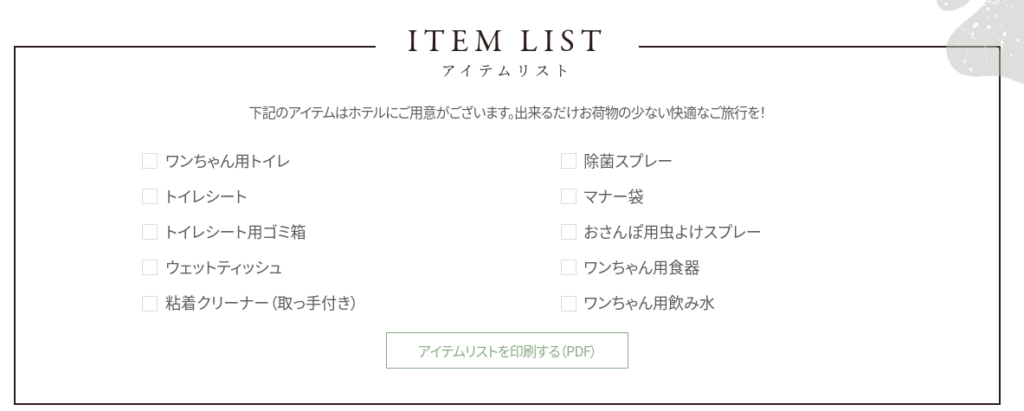Click the hotel items description sentence

click(x=507, y=112)
